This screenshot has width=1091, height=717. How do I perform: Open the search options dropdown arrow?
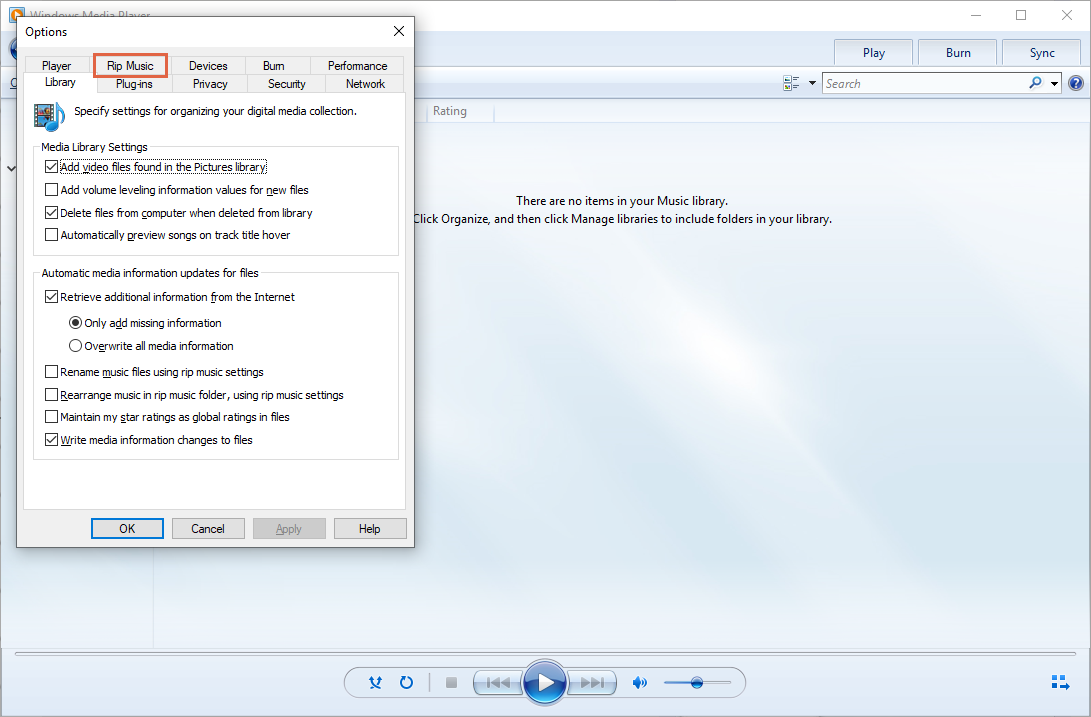pyautogui.click(x=1056, y=84)
